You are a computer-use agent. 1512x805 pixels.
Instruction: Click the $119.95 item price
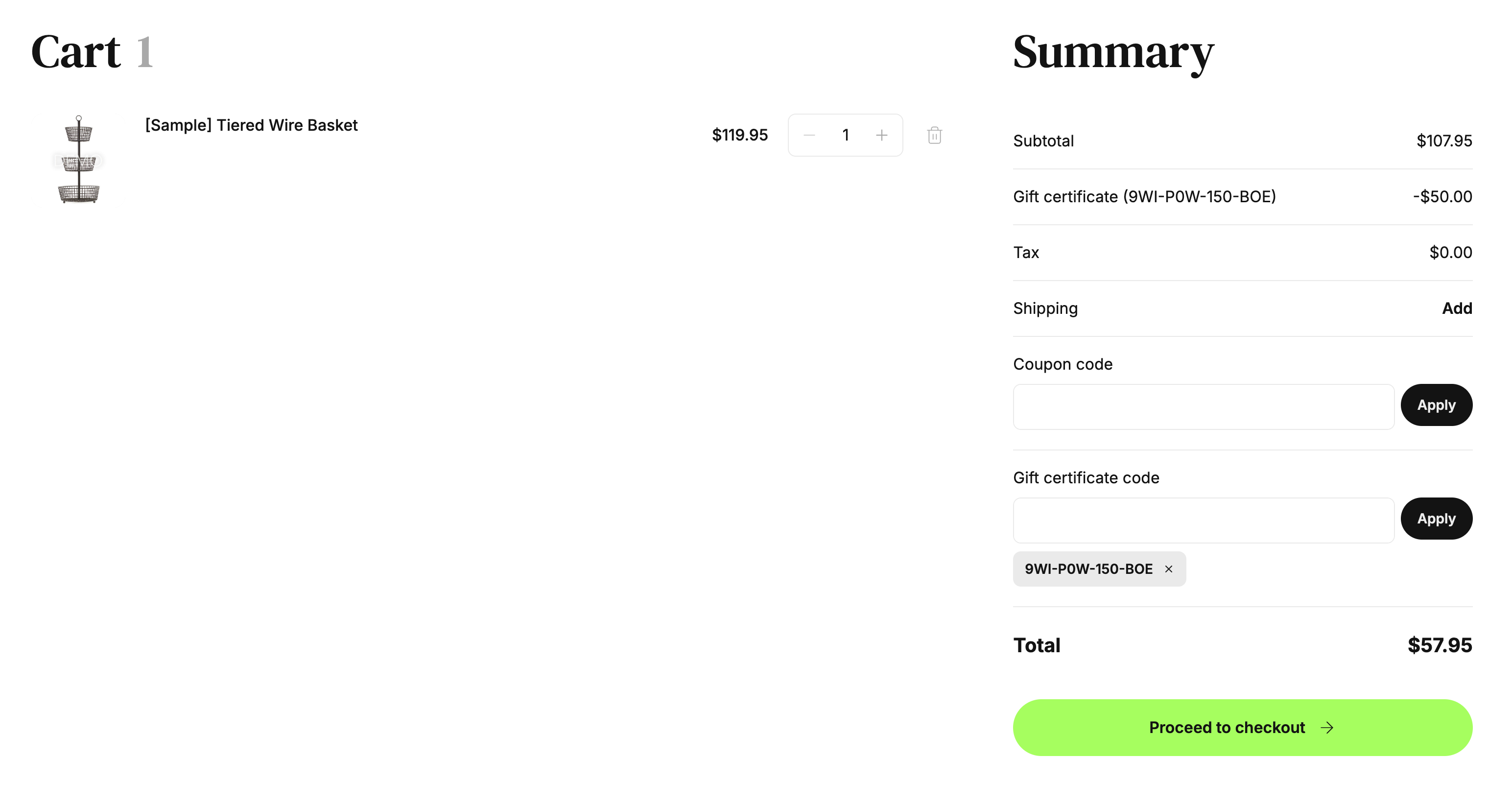tap(739, 135)
